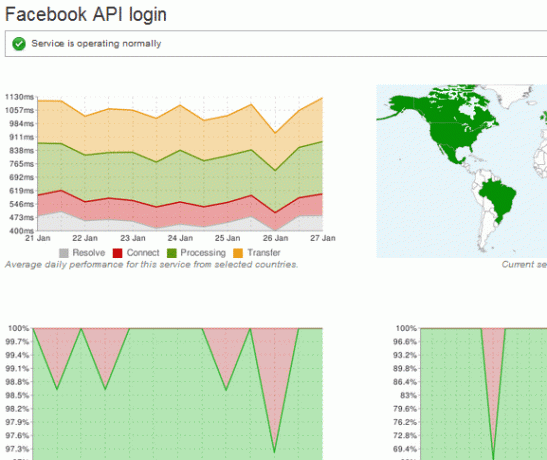This screenshot has height=460, width=547.
Task: Click the red Connect legend swatch
Action: tap(118, 253)
